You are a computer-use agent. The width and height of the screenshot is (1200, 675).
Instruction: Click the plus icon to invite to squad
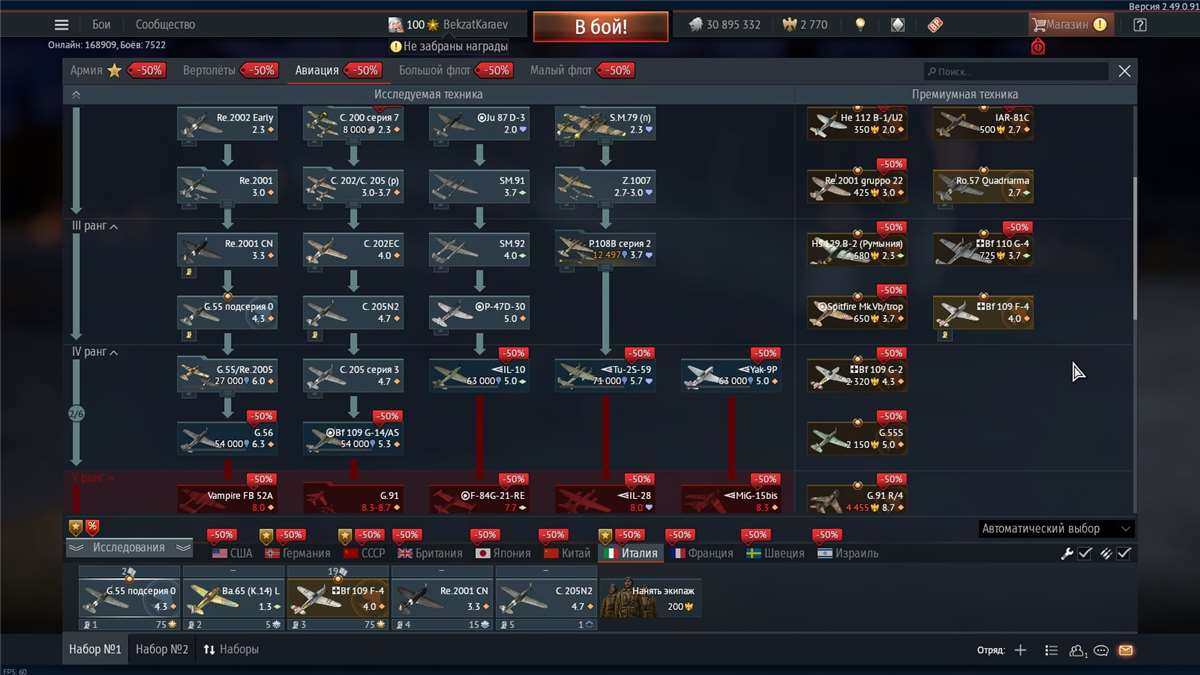pyautogui.click(x=1020, y=650)
